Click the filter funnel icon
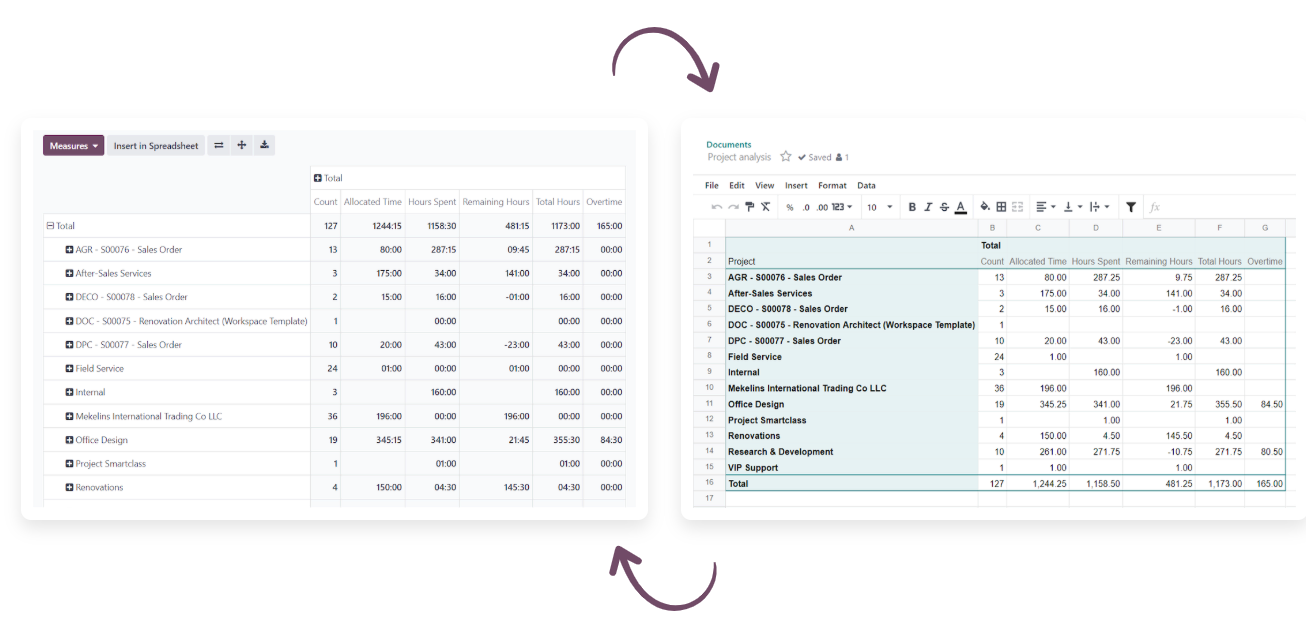 point(1131,207)
